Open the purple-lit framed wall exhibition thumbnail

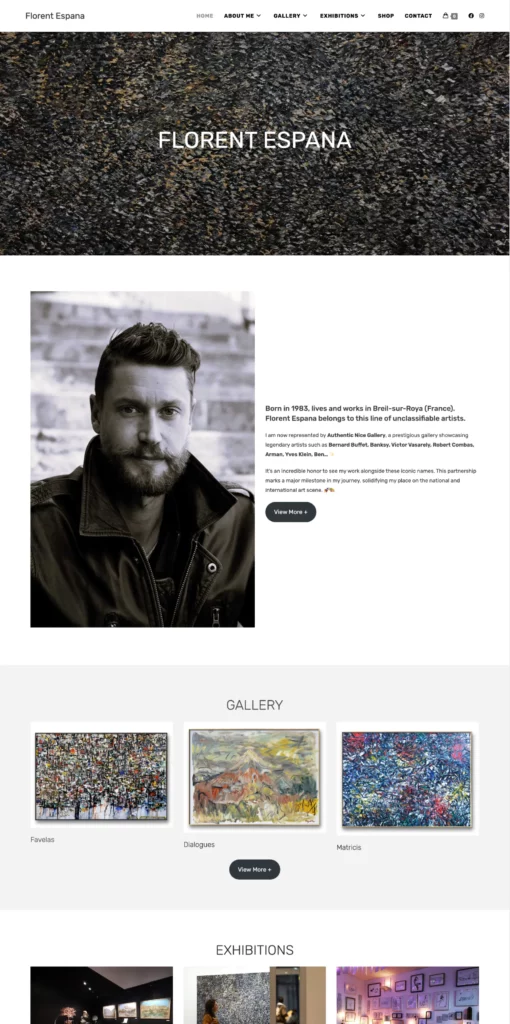tap(407, 995)
